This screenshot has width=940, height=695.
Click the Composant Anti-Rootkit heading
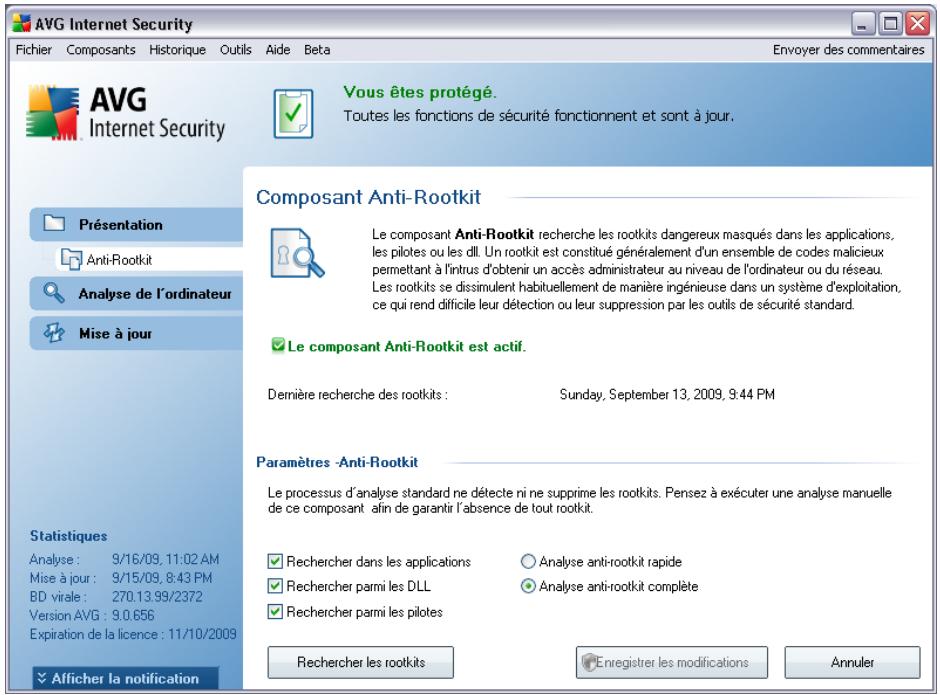coord(368,197)
